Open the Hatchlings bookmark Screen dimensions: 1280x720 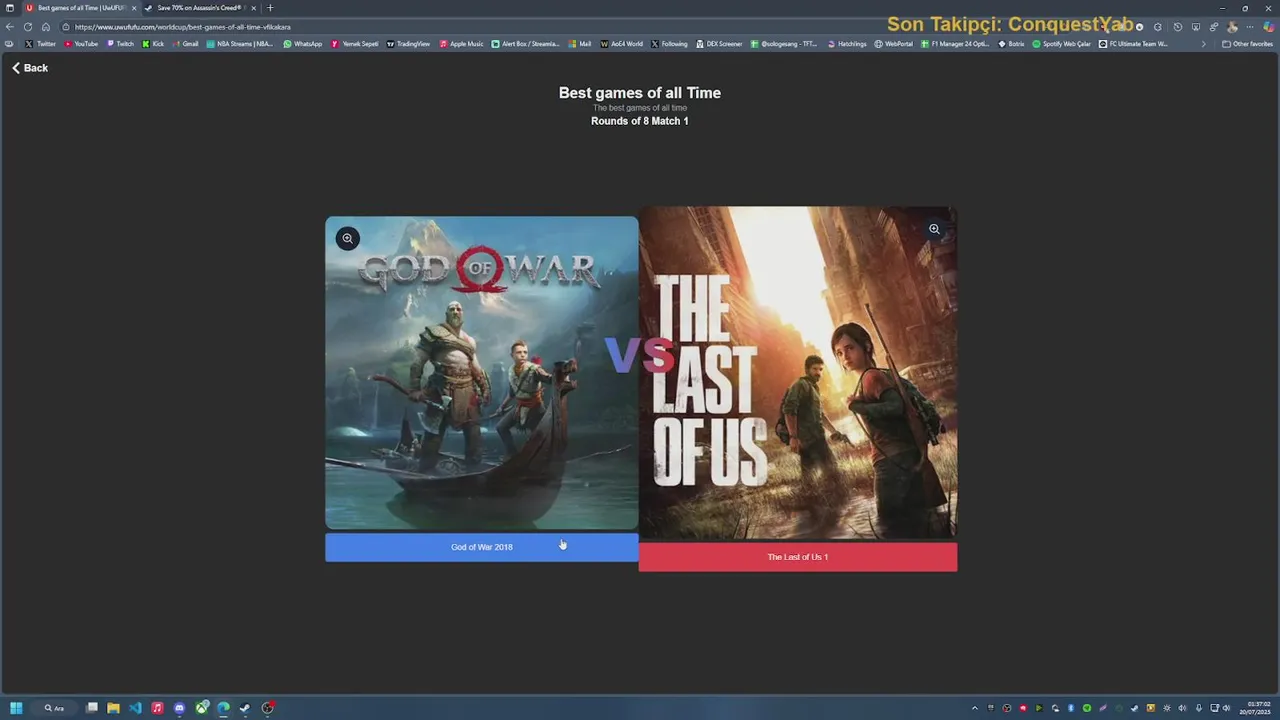[x=847, y=44]
